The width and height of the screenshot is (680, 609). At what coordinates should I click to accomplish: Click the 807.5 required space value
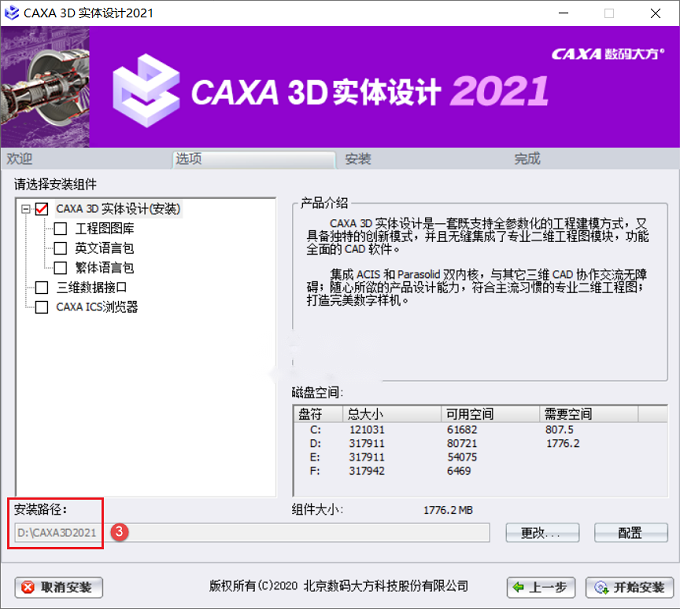[x=559, y=430]
